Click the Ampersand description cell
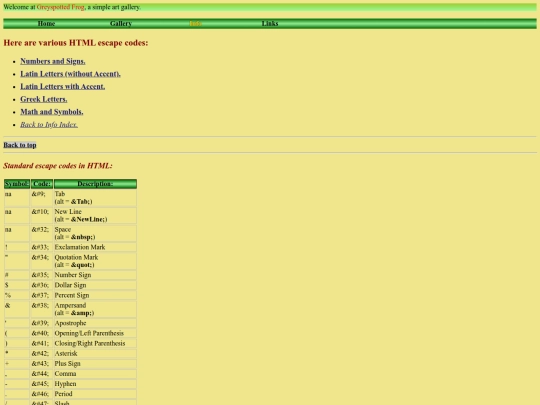The height and width of the screenshot is (405, 540). 95,309
